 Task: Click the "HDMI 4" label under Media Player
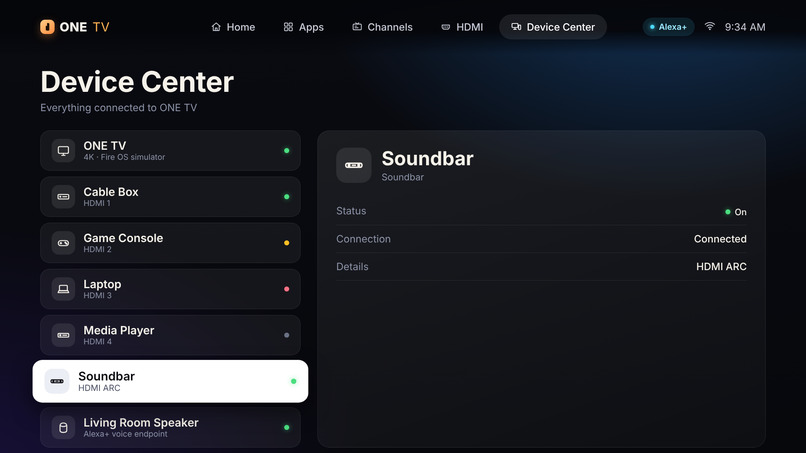click(x=97, y=342)
